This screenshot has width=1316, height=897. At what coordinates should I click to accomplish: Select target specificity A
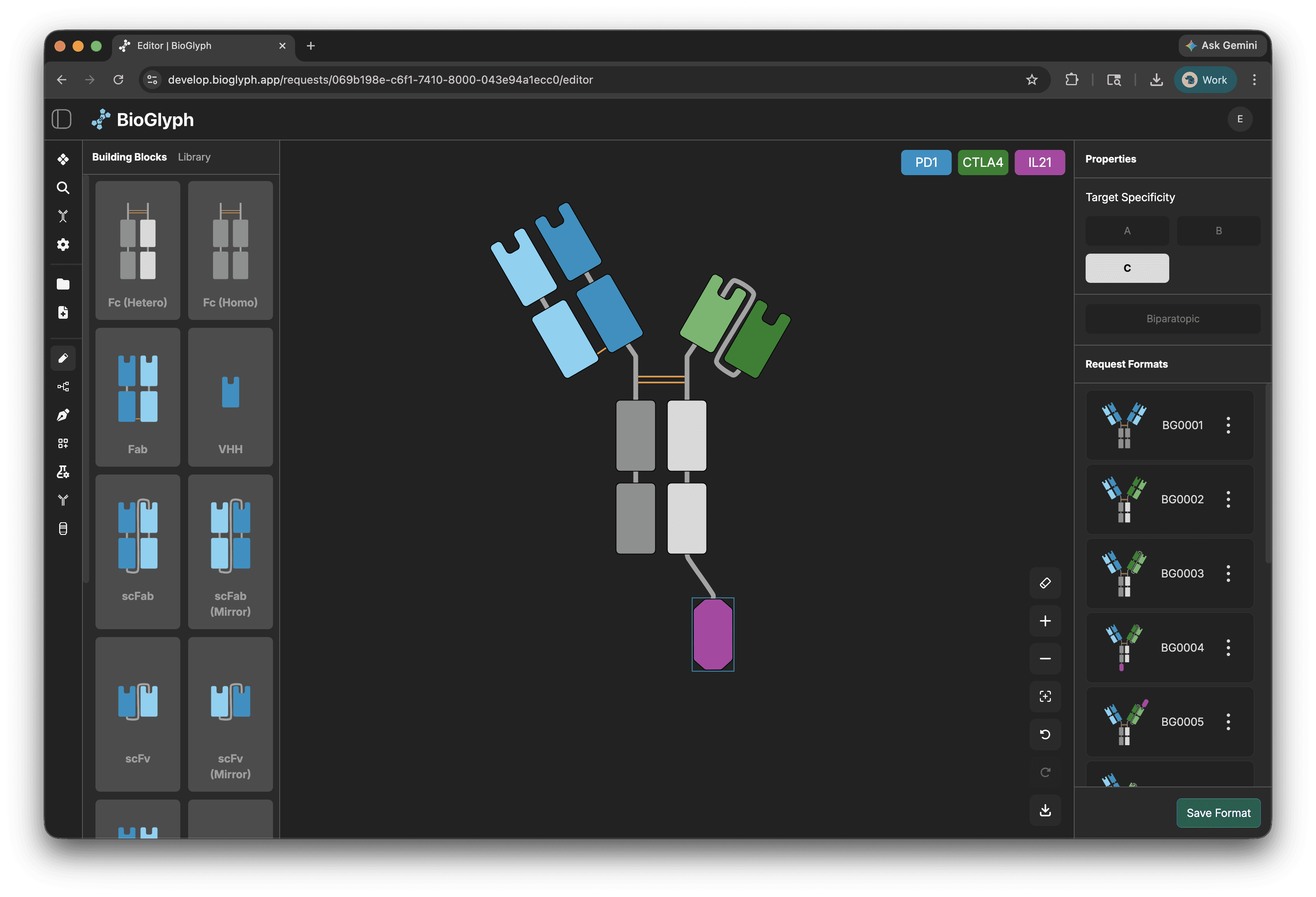coord(1127,230)
